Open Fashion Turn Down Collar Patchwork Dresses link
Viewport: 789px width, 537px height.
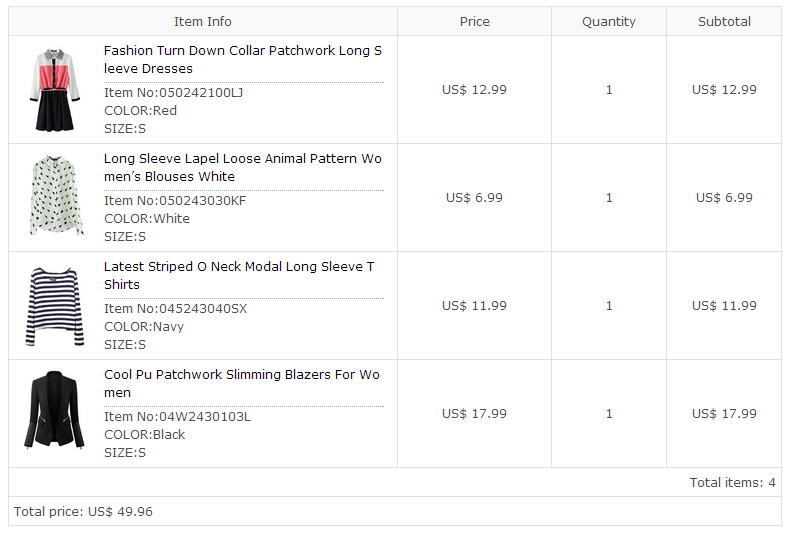click(243, 59)
